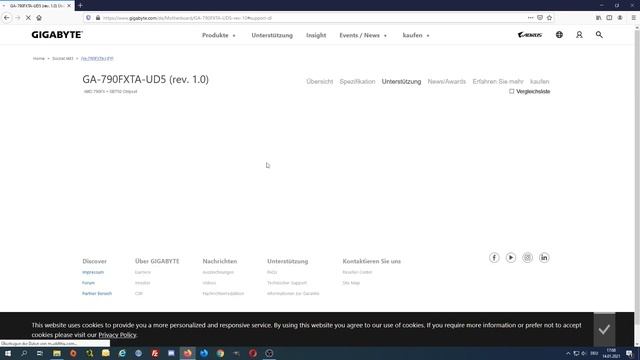Image resolution: width=640 pixels, height=360 pixels.
Task: Select the Unterstützung product tab
Action: tap(401, 82)
